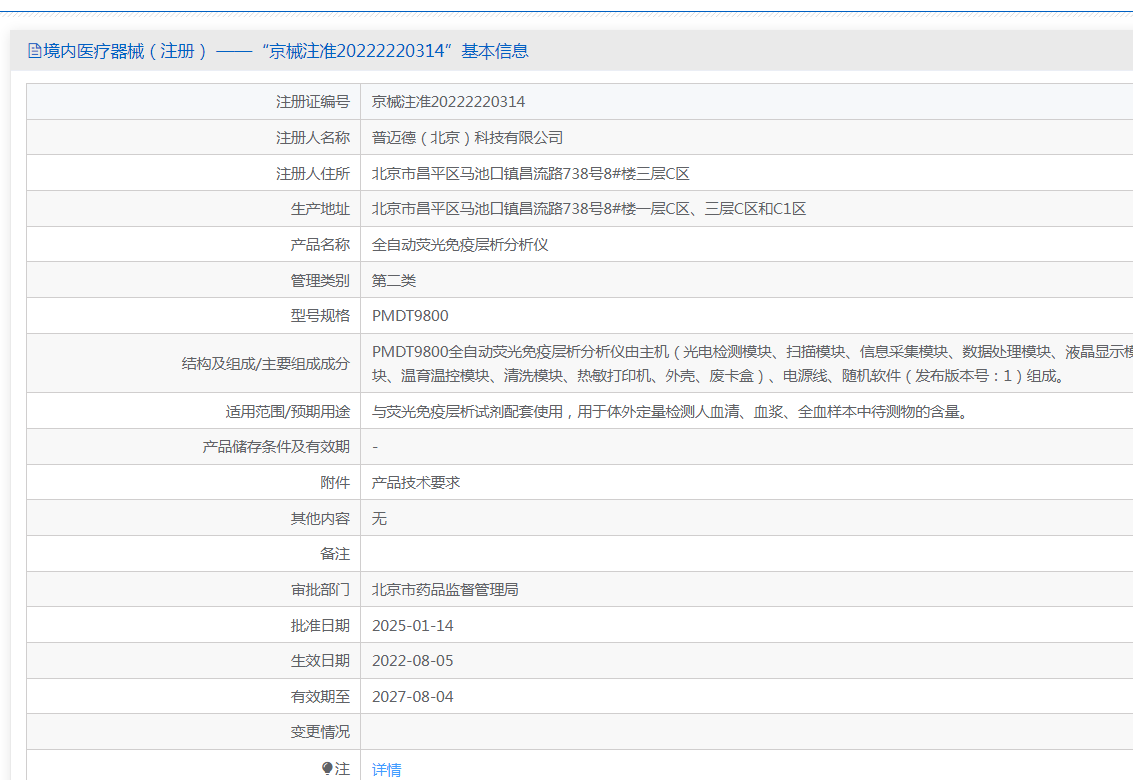Click the 备注 row label

click(335, 554)
